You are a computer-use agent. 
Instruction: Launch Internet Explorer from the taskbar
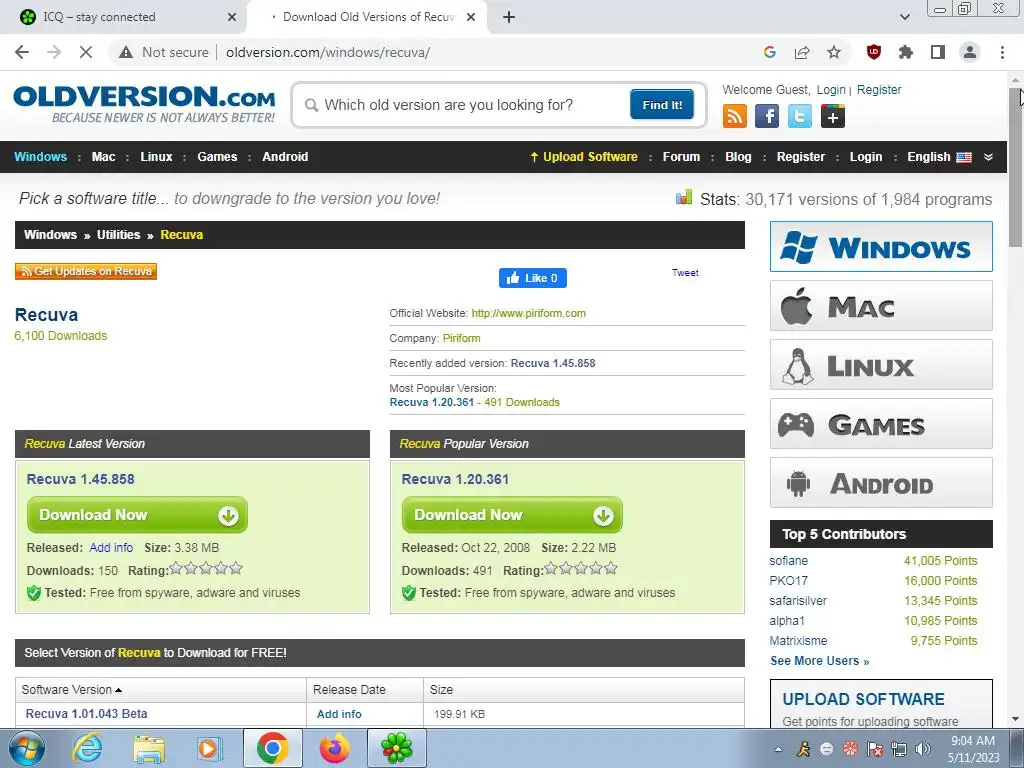87,748
